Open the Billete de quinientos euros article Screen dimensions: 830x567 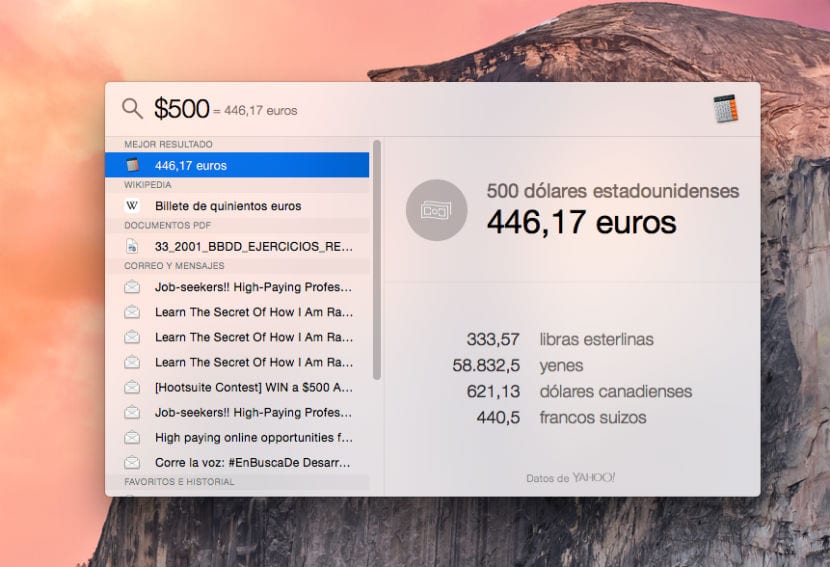point(228,206)
